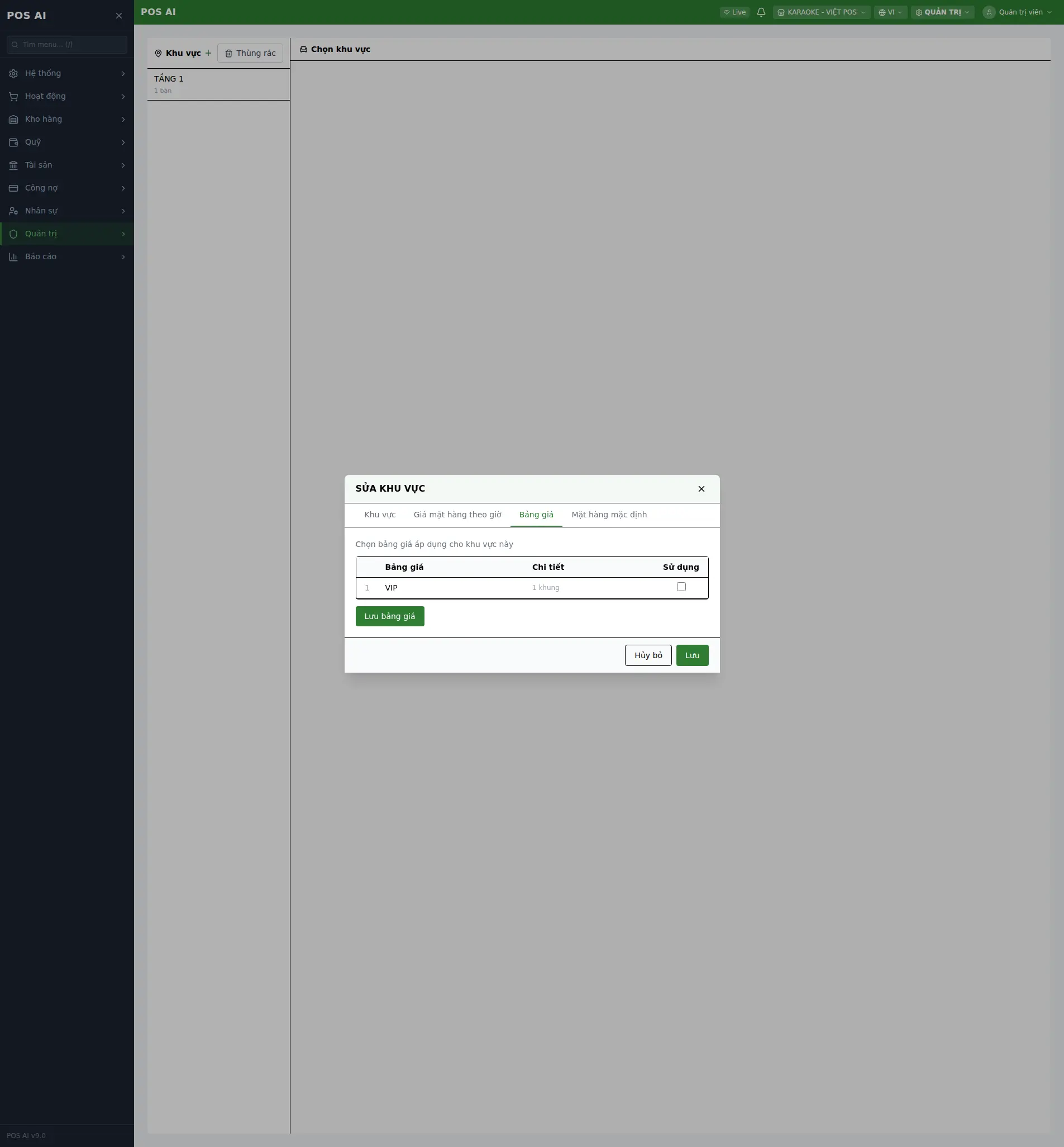Click the Nhân sự person icon
This screenshot has width=1064, height=1147.
pyautogui.click(x=13, y=211)
